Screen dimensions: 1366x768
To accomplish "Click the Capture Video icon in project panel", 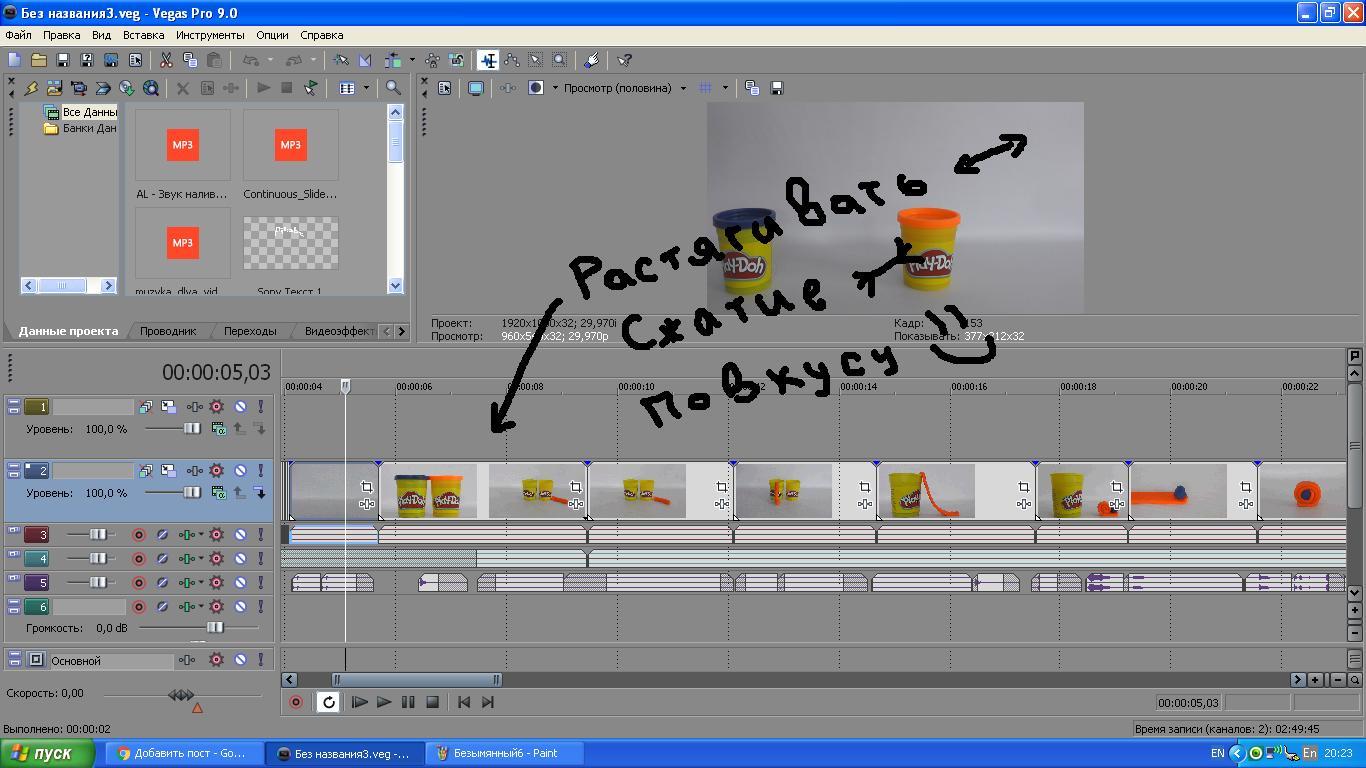I will tap(78, 88).
